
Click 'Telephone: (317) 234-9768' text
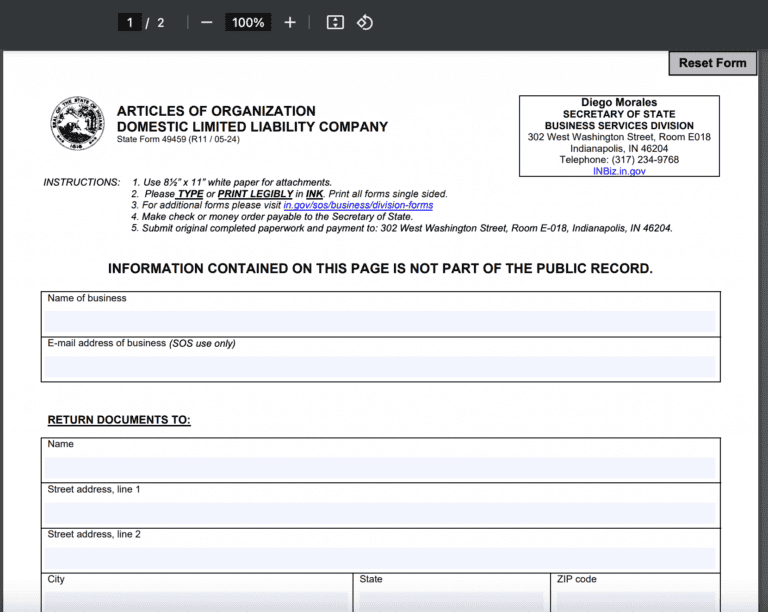coord(619,160)
